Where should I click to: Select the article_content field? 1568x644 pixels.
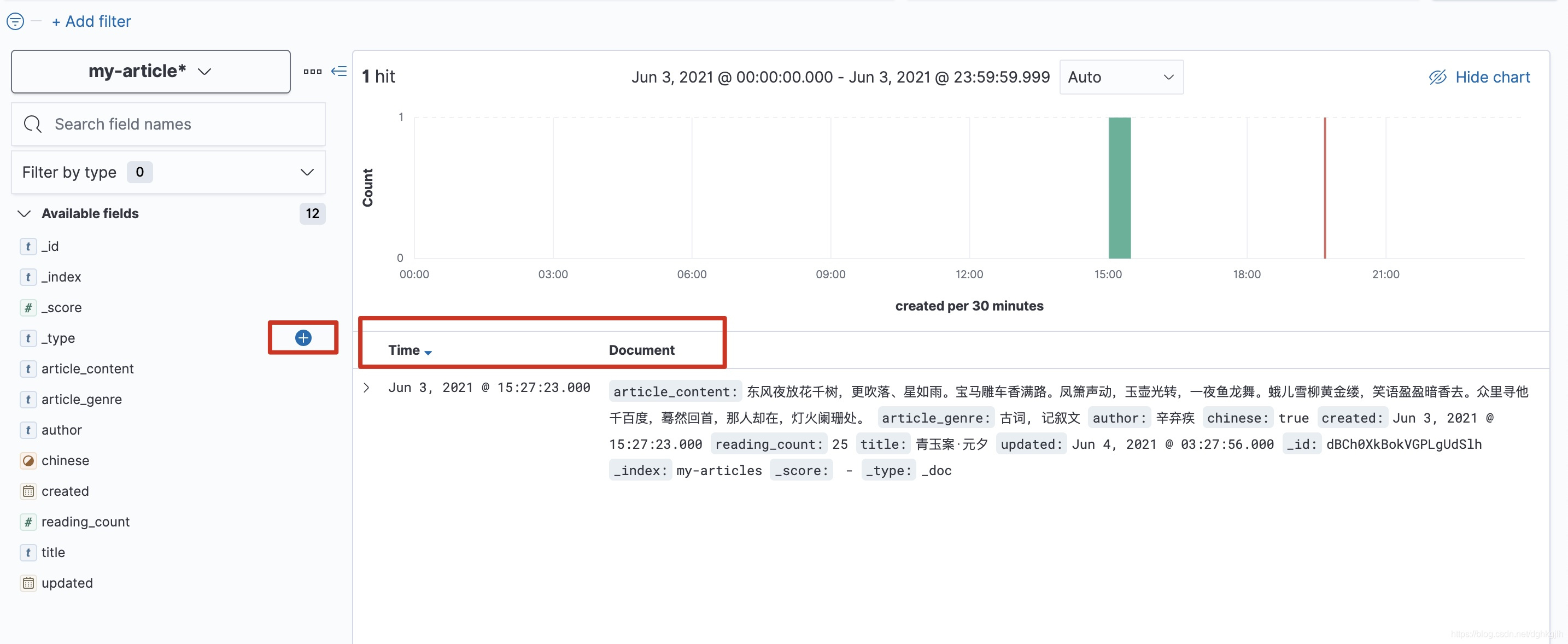pos(87,369)
